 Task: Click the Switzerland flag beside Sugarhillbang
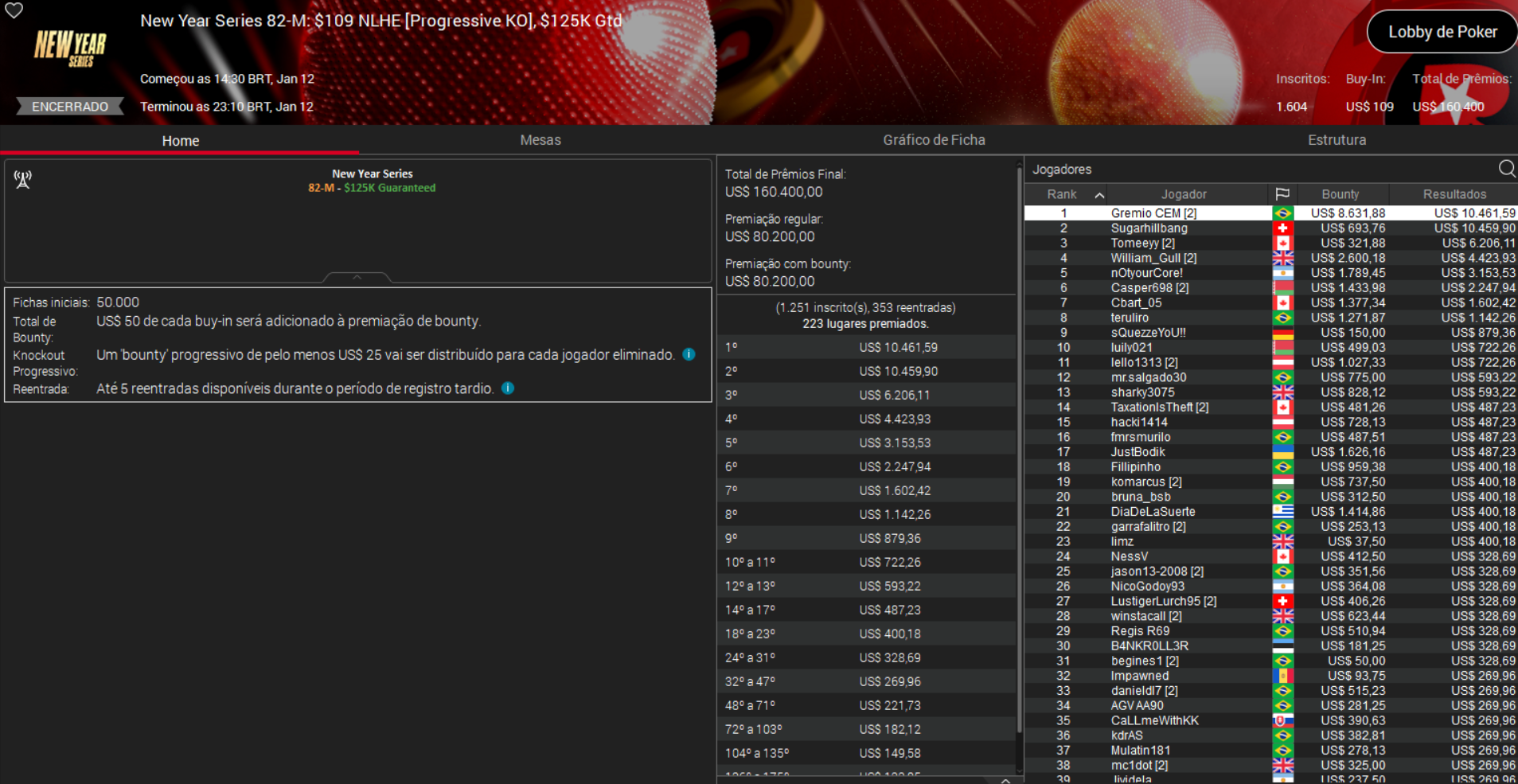tap(1282, 228)
